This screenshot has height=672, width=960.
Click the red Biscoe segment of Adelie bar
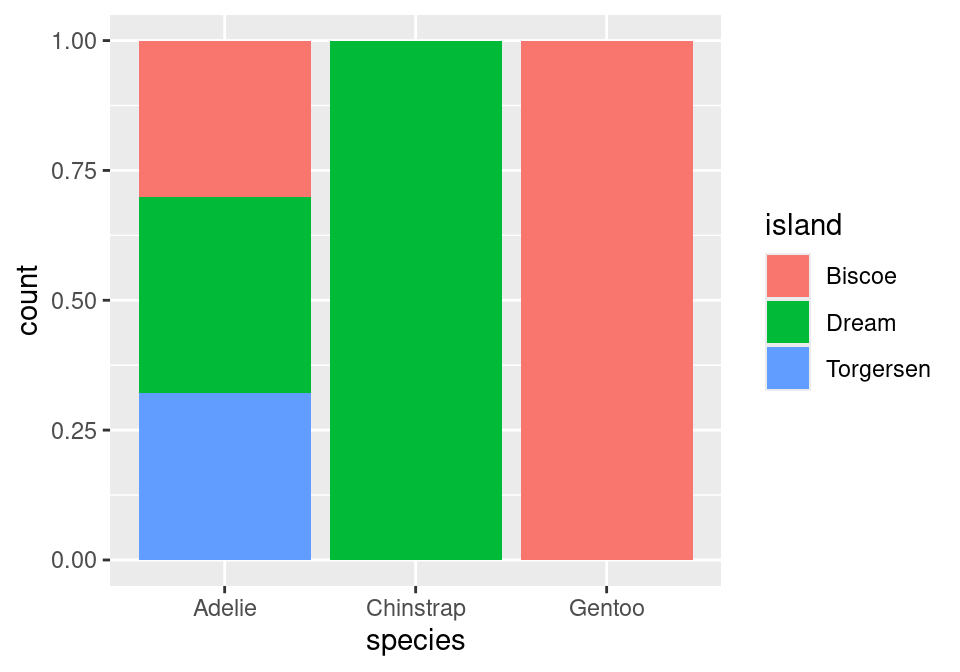(225, 119)
